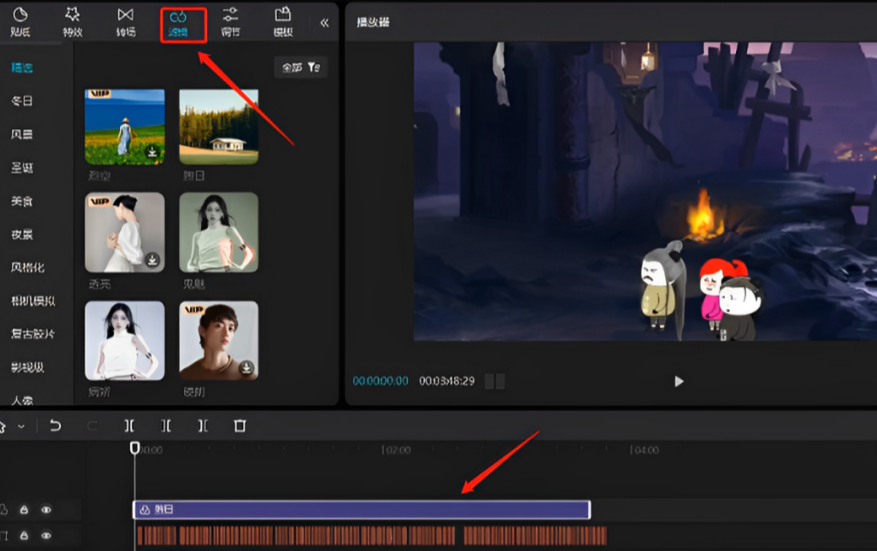Open the 贴纸 stickers panel
This screenshot has width=877, height=551.
[19, 21]
